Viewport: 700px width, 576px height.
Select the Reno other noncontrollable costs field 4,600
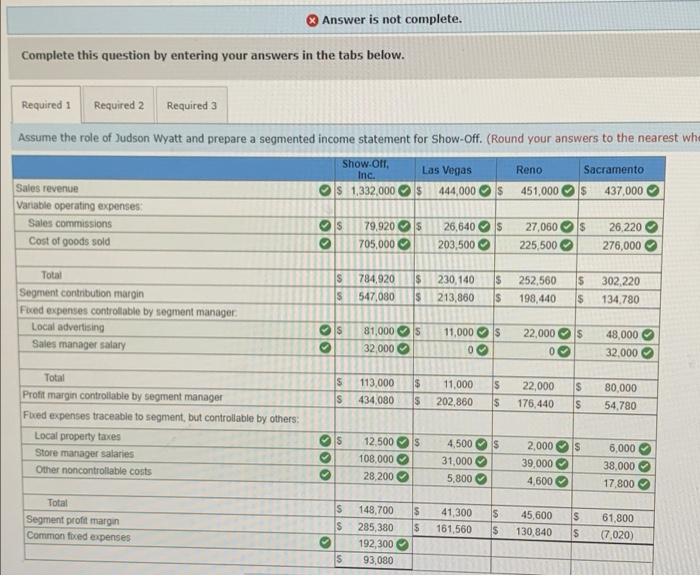point(532,481)
